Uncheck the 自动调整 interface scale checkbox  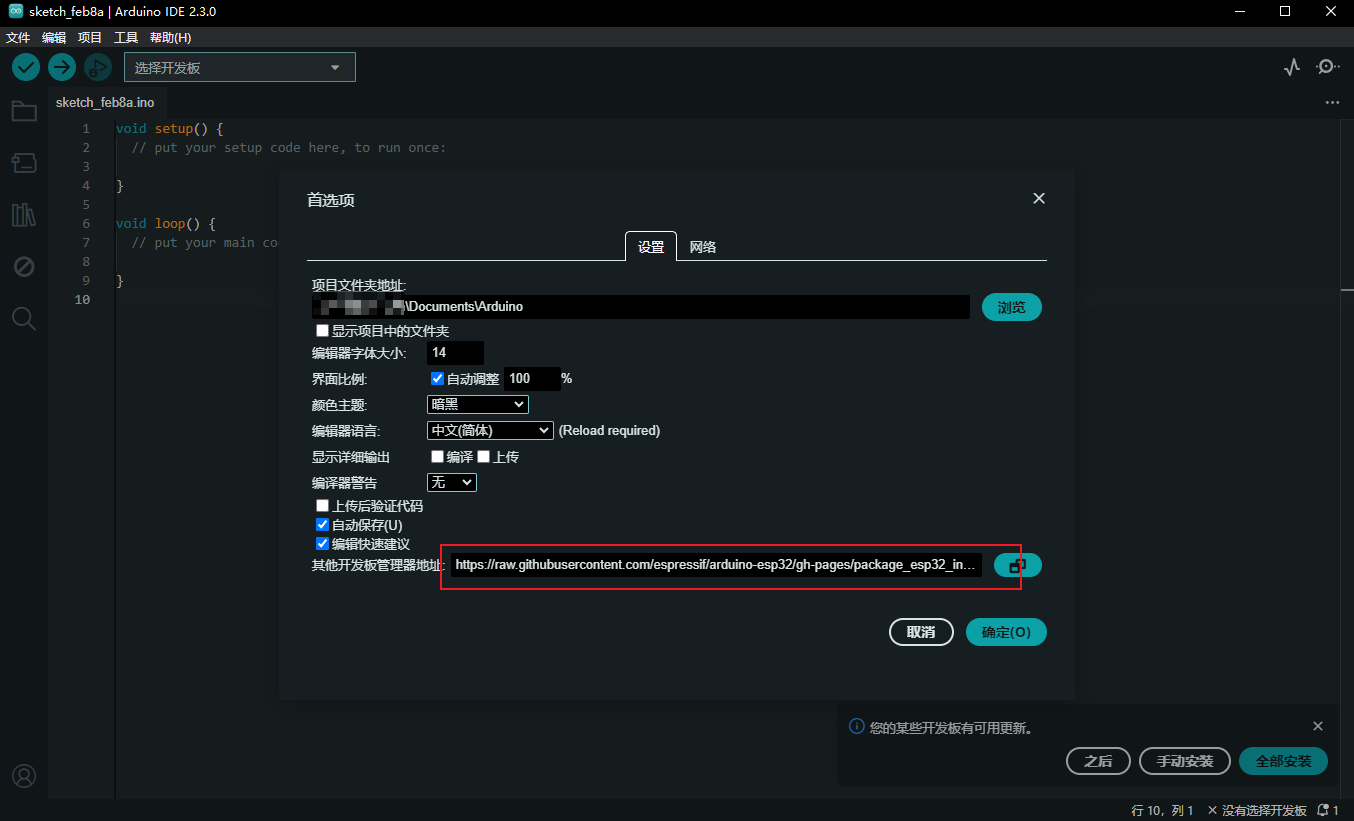pyautogui.click(x=437, y=379)
